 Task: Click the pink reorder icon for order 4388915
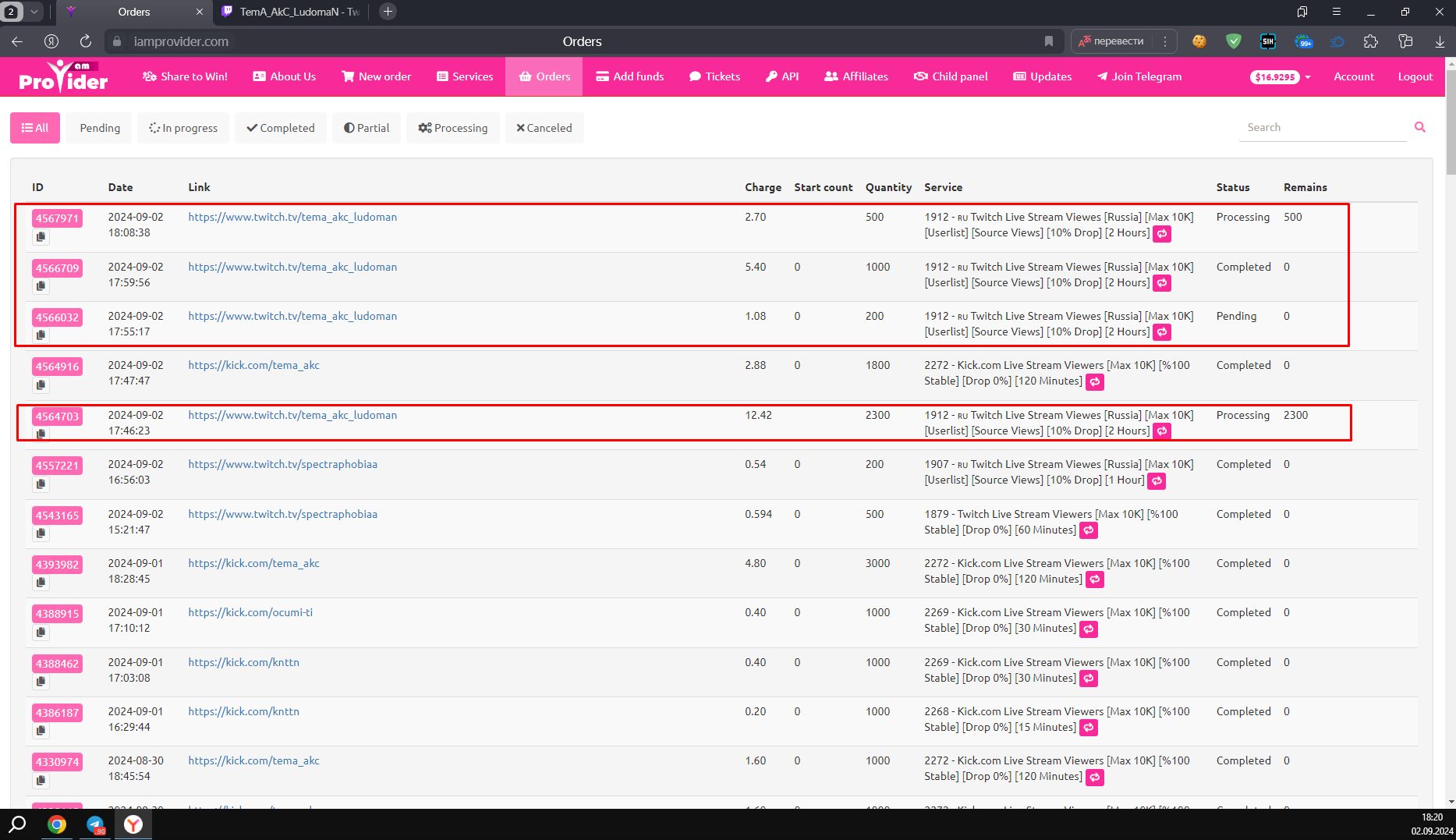pos(1089,629)
